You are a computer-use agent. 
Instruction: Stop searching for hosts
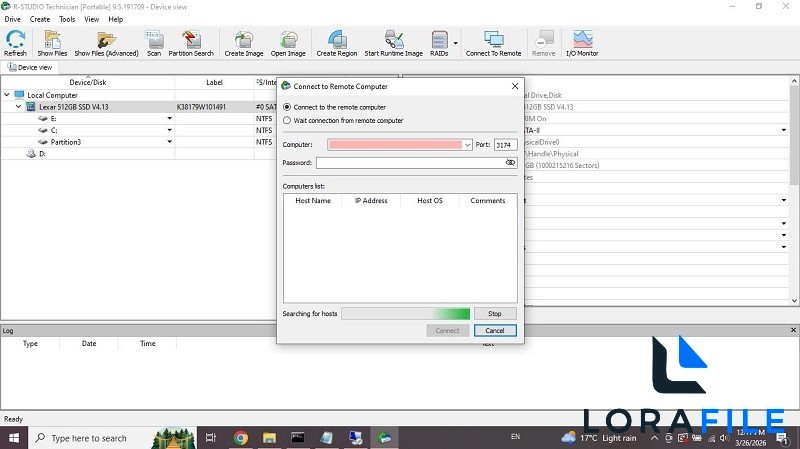[x=495, y=314]
